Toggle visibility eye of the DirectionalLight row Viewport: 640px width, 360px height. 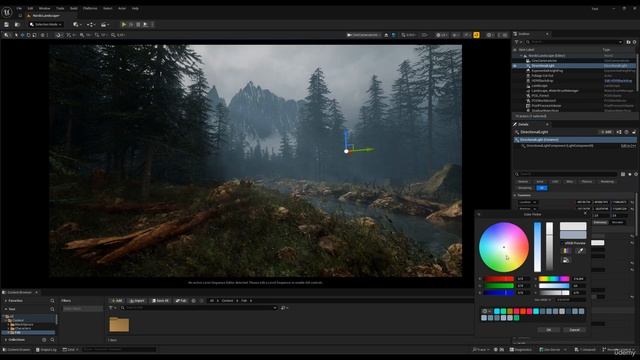click(x=515, y=66)
